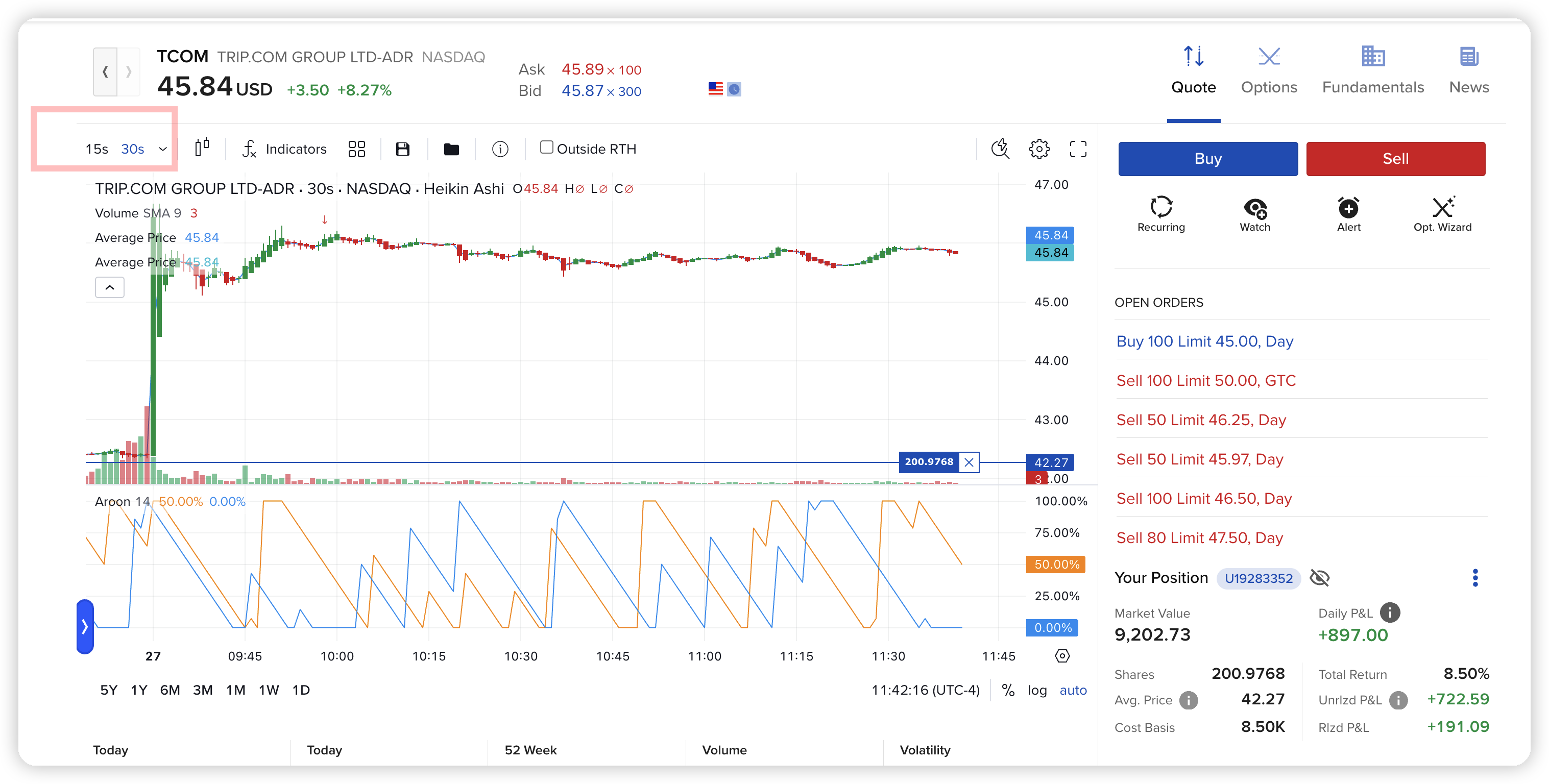Expand the left side panel arrow

[85, 627]
